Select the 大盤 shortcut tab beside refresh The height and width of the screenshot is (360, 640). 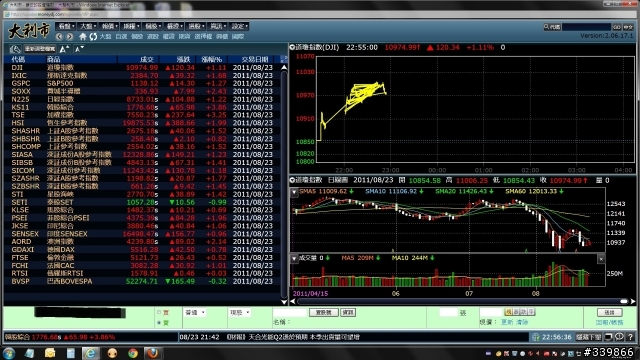coord(105,37)
